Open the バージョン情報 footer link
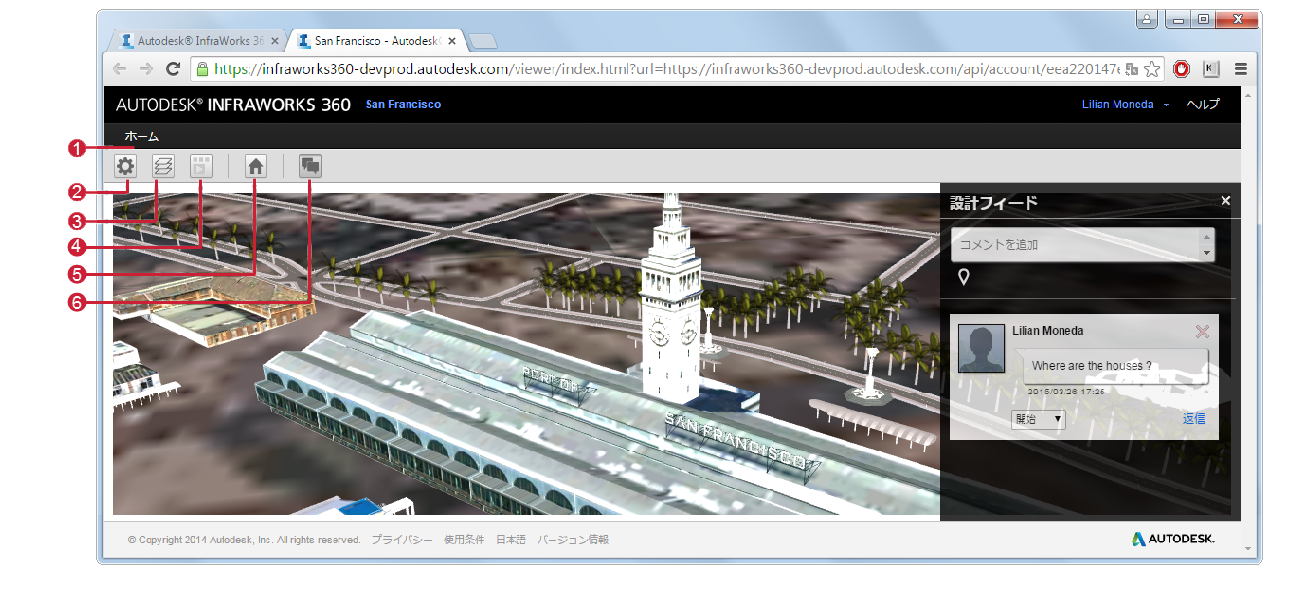Viewport: 1300px width, 590px height. click(x=573, y=540)
